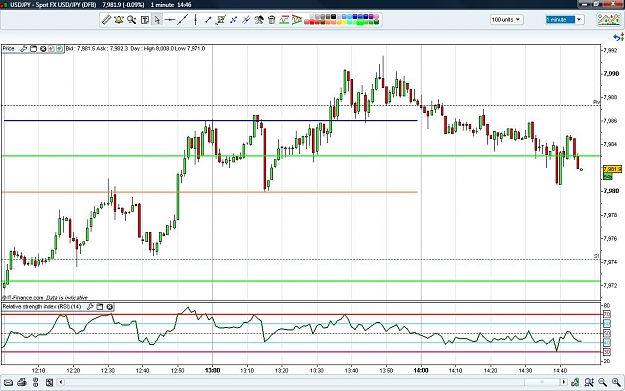Open the chart indicators icon at top right
Viewport: 625px width, 391px height.
(609, 20)
